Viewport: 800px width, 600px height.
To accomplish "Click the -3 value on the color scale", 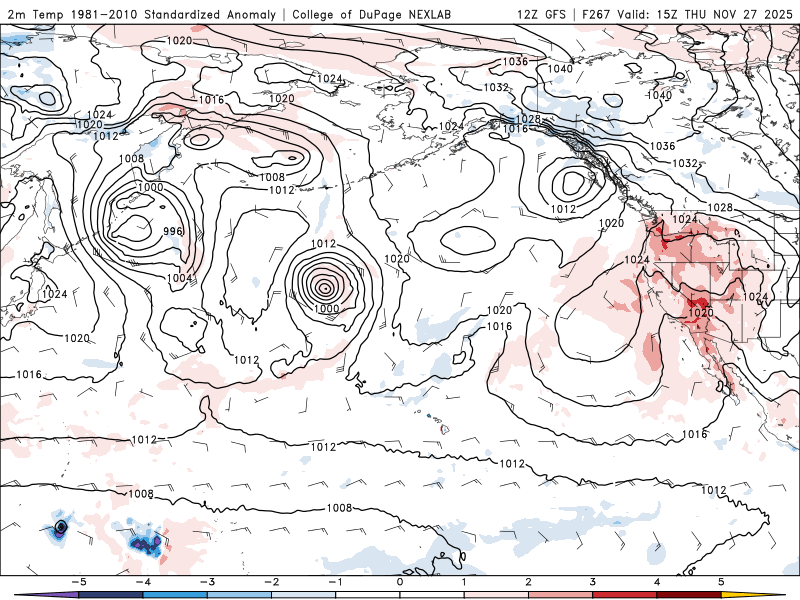I will click(207, 582).
